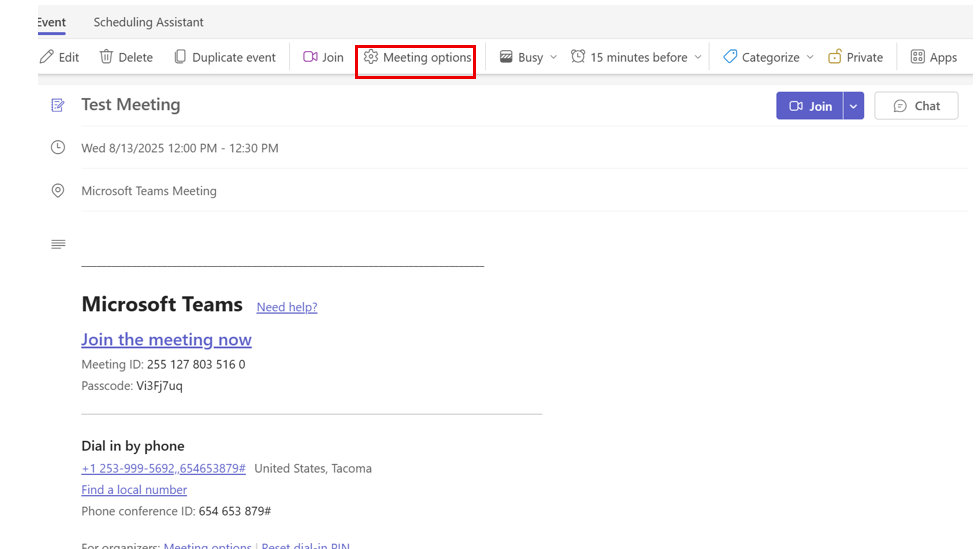Choose Duplicate event in the toolbar
Screen dimensions: 976x549
pos(225,57)
